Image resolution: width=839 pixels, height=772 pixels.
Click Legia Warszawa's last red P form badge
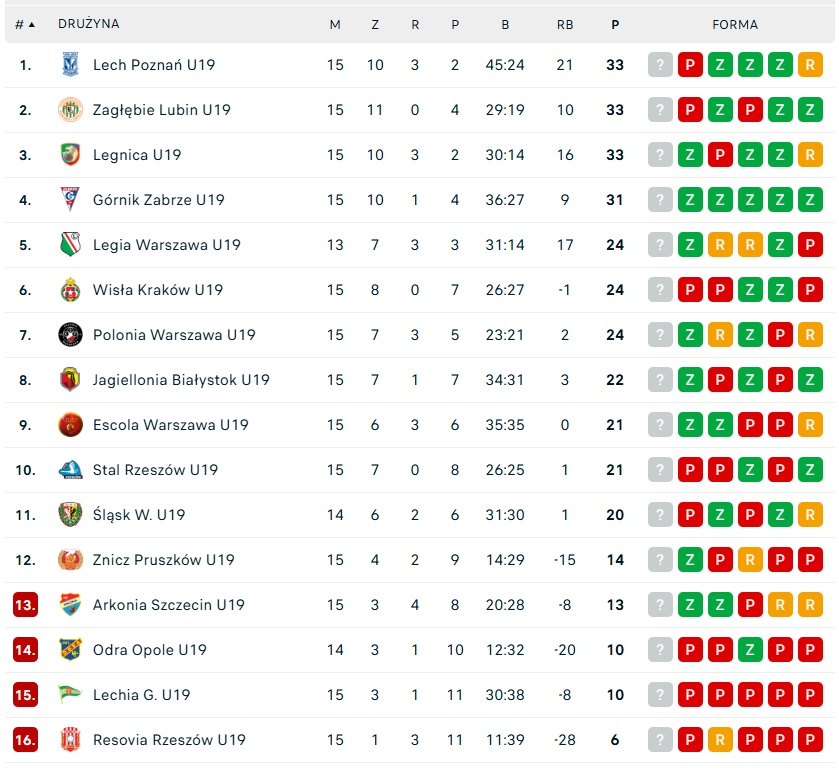(810, 245)
